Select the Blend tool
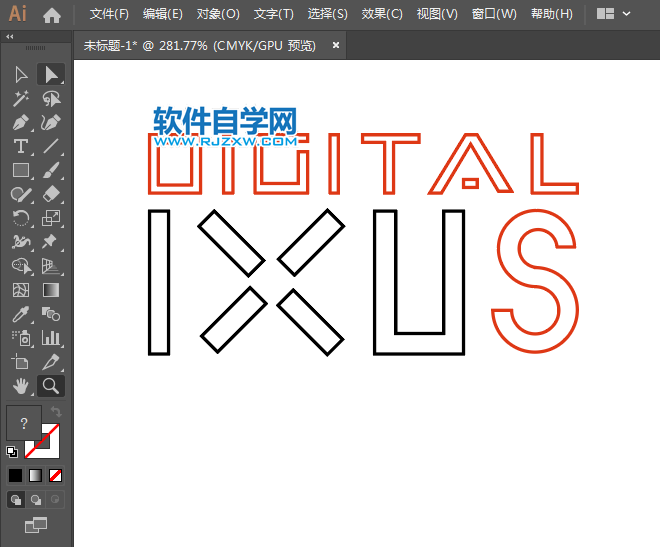This screenshot has width=660, height=547. pyautogui.click(x=51, y=314)
